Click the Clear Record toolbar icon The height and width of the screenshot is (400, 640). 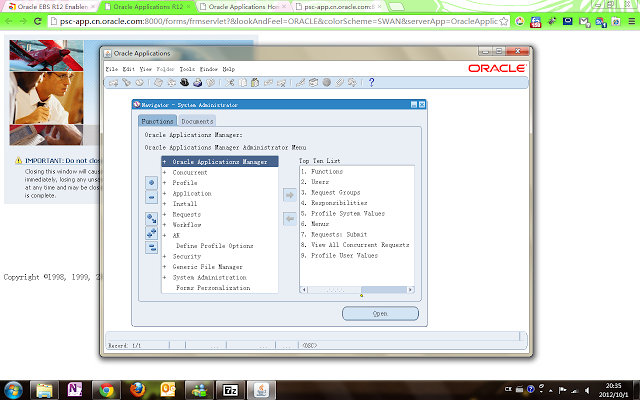[268, 82]
